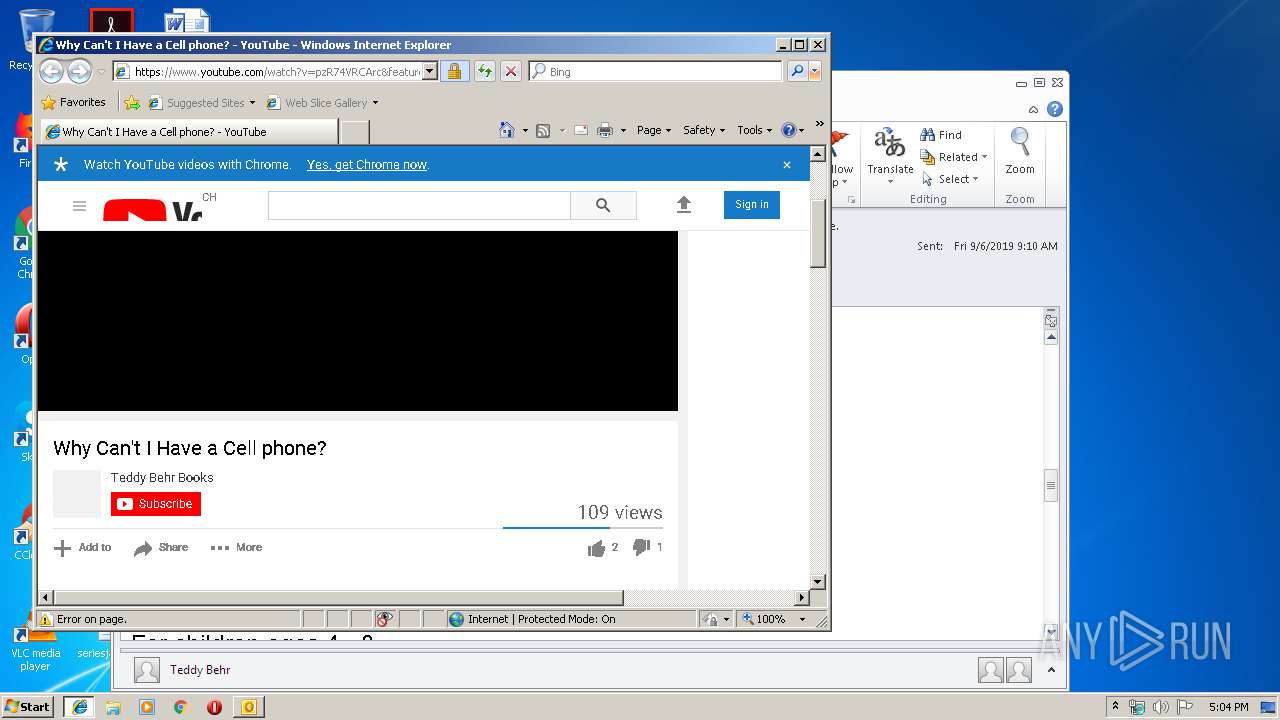Dismiss the Chrome promo banner
Image resolution: width=1280 pixels, height=720 pixels.
pos(787,165)
